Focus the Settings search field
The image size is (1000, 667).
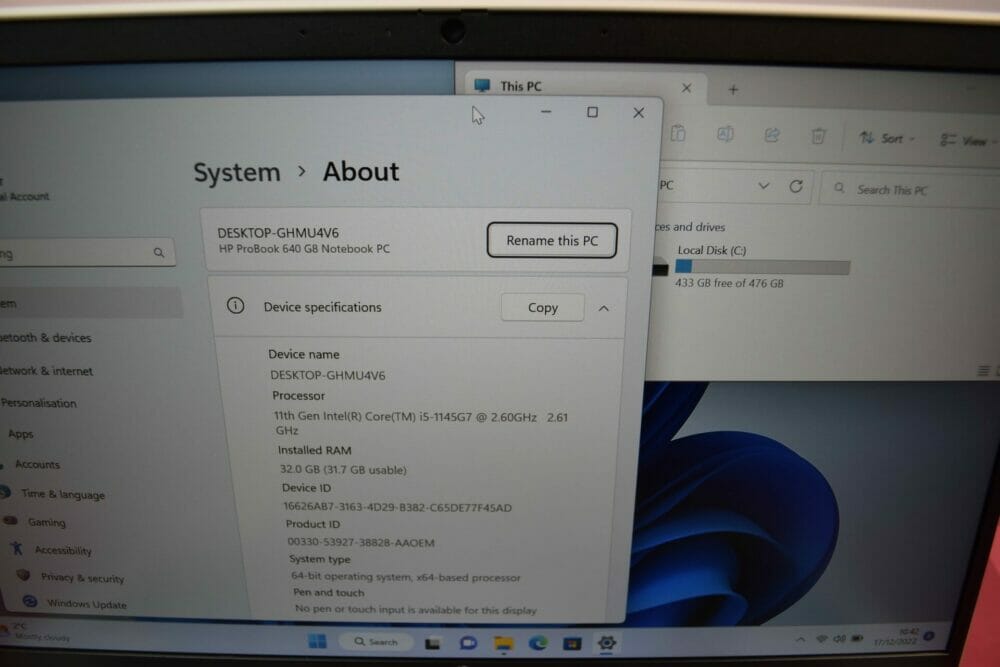(86, 253)
